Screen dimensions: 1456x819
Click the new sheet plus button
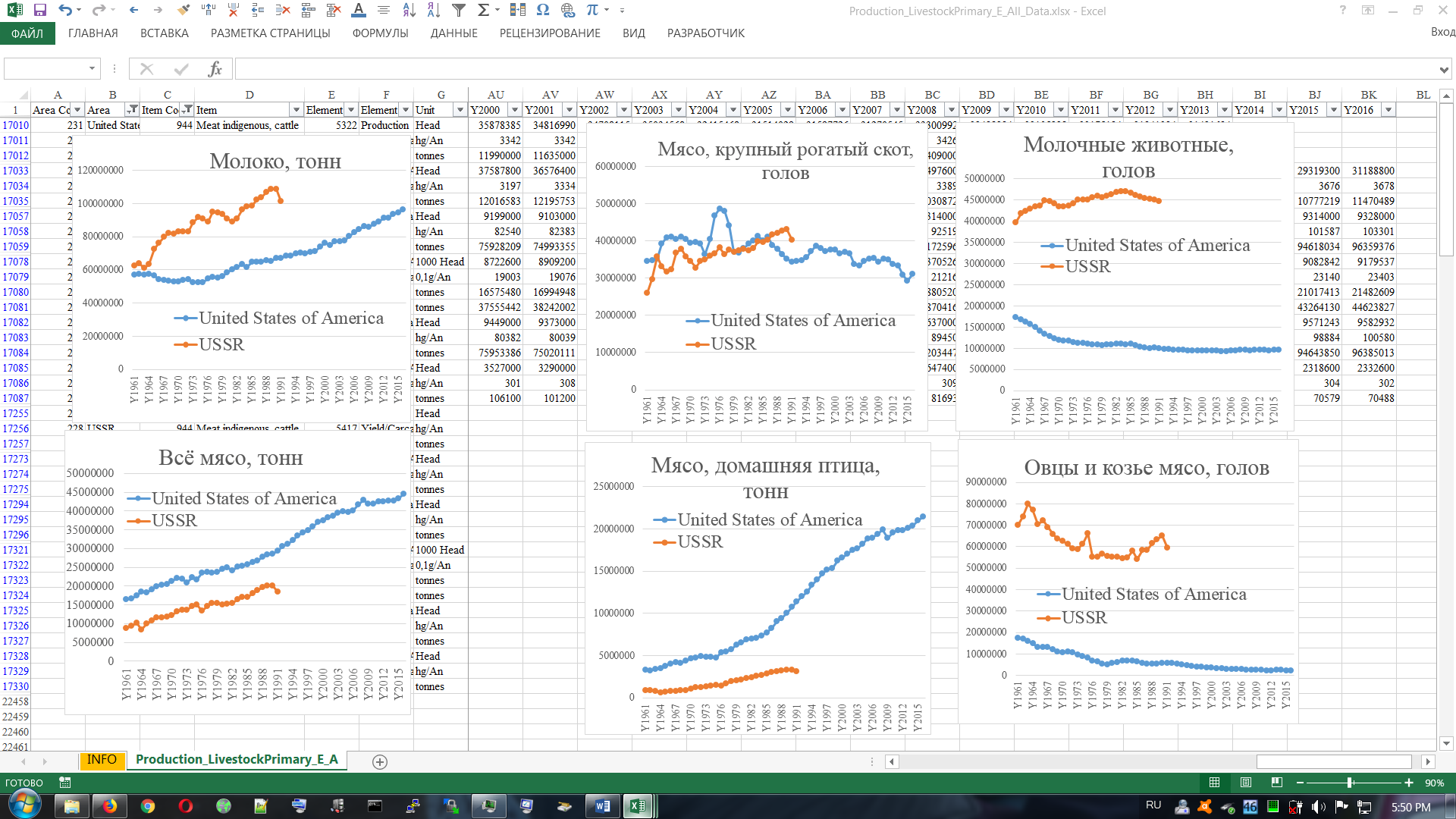(380, 761)
